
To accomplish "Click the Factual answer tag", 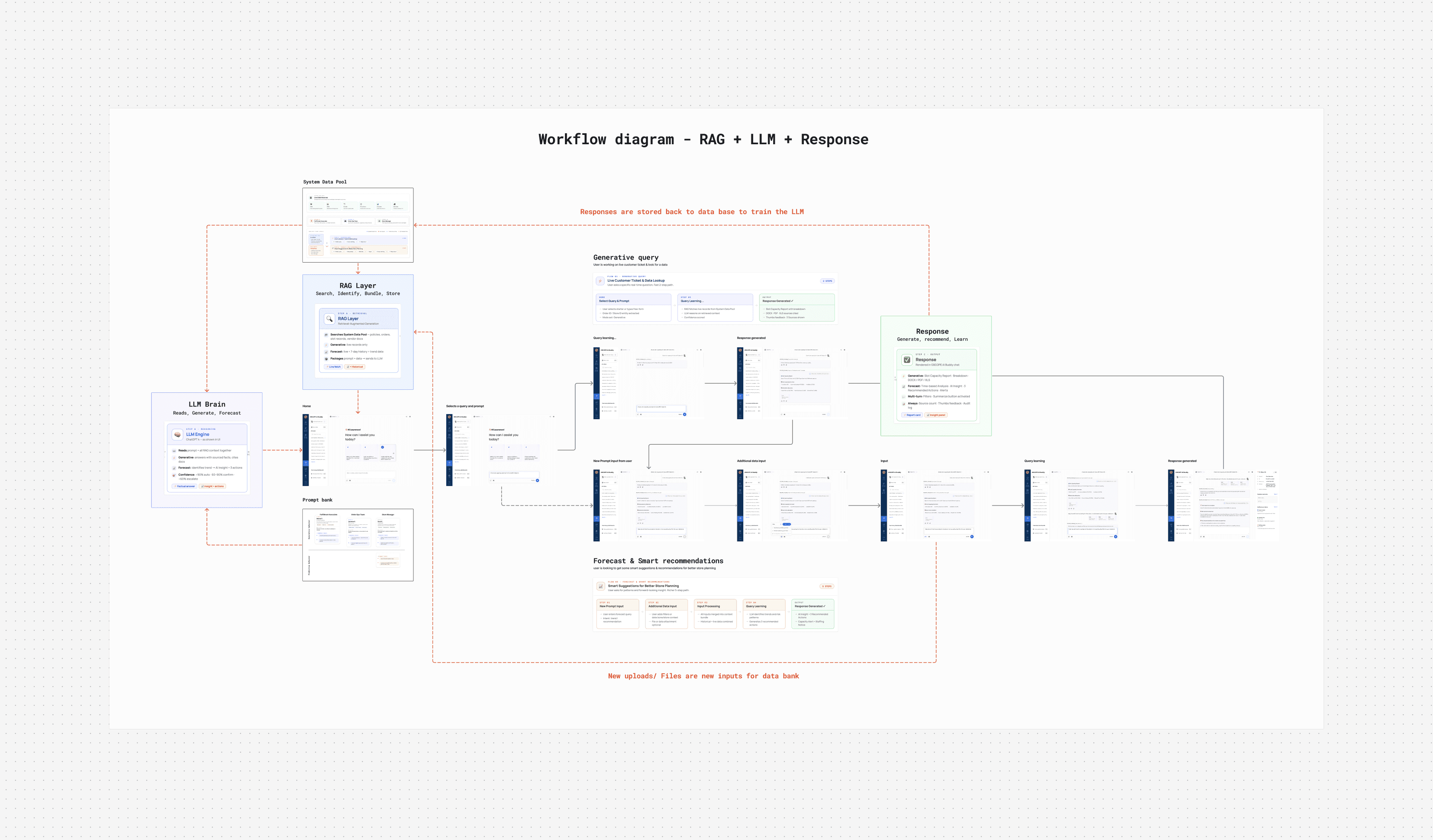I will (184, 486).
